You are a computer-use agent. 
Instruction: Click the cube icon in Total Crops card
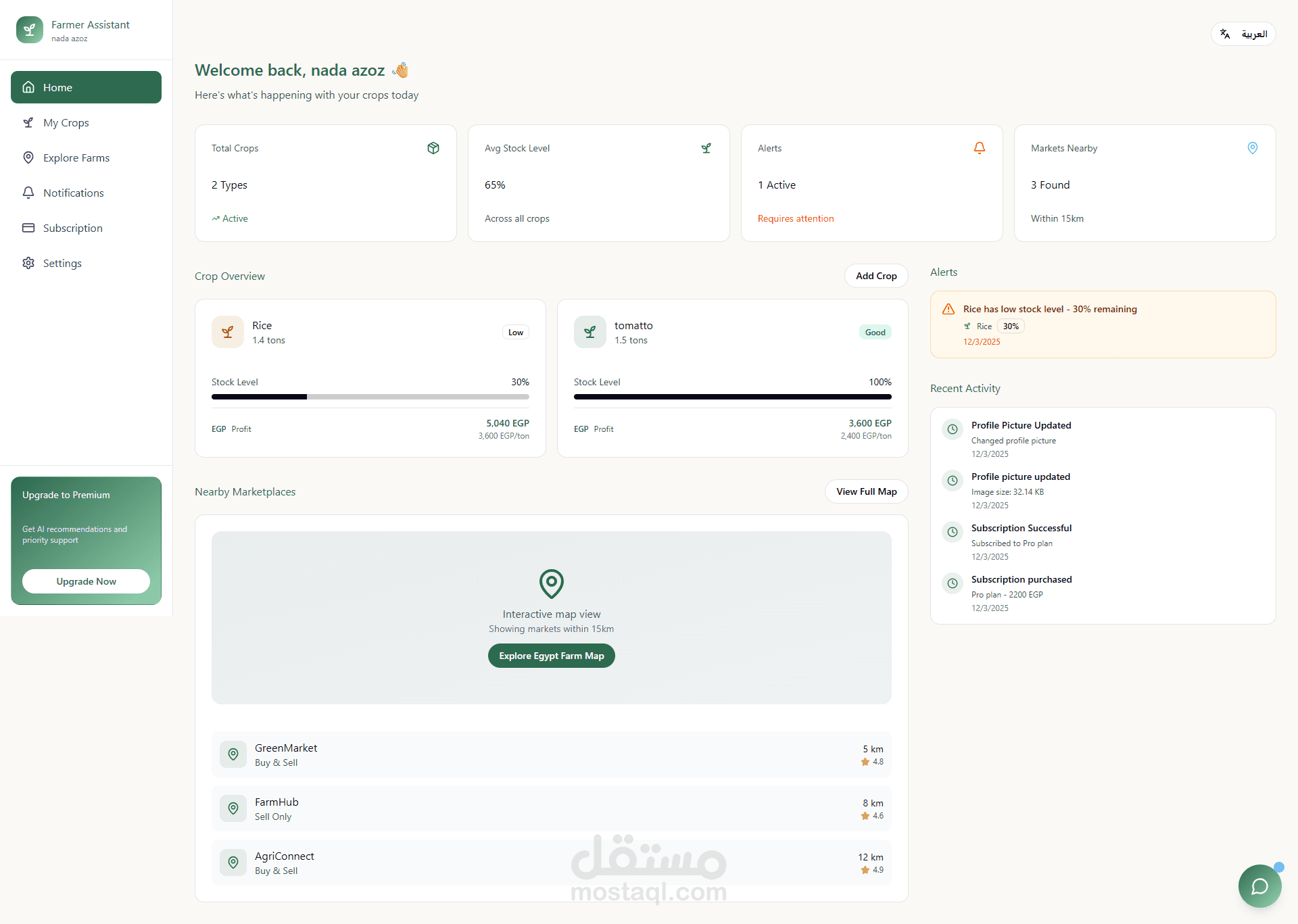point(433,148)
